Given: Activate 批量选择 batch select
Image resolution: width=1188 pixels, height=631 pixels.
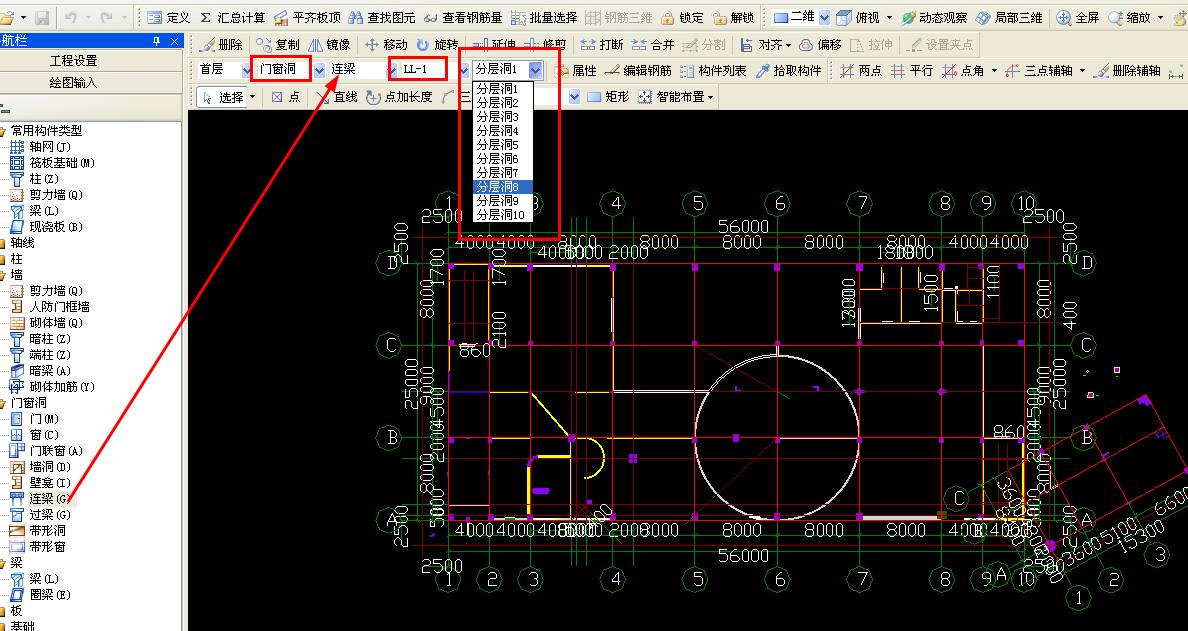Looking at the screenshot, I should pyautogui.click(x=544, y=17).
